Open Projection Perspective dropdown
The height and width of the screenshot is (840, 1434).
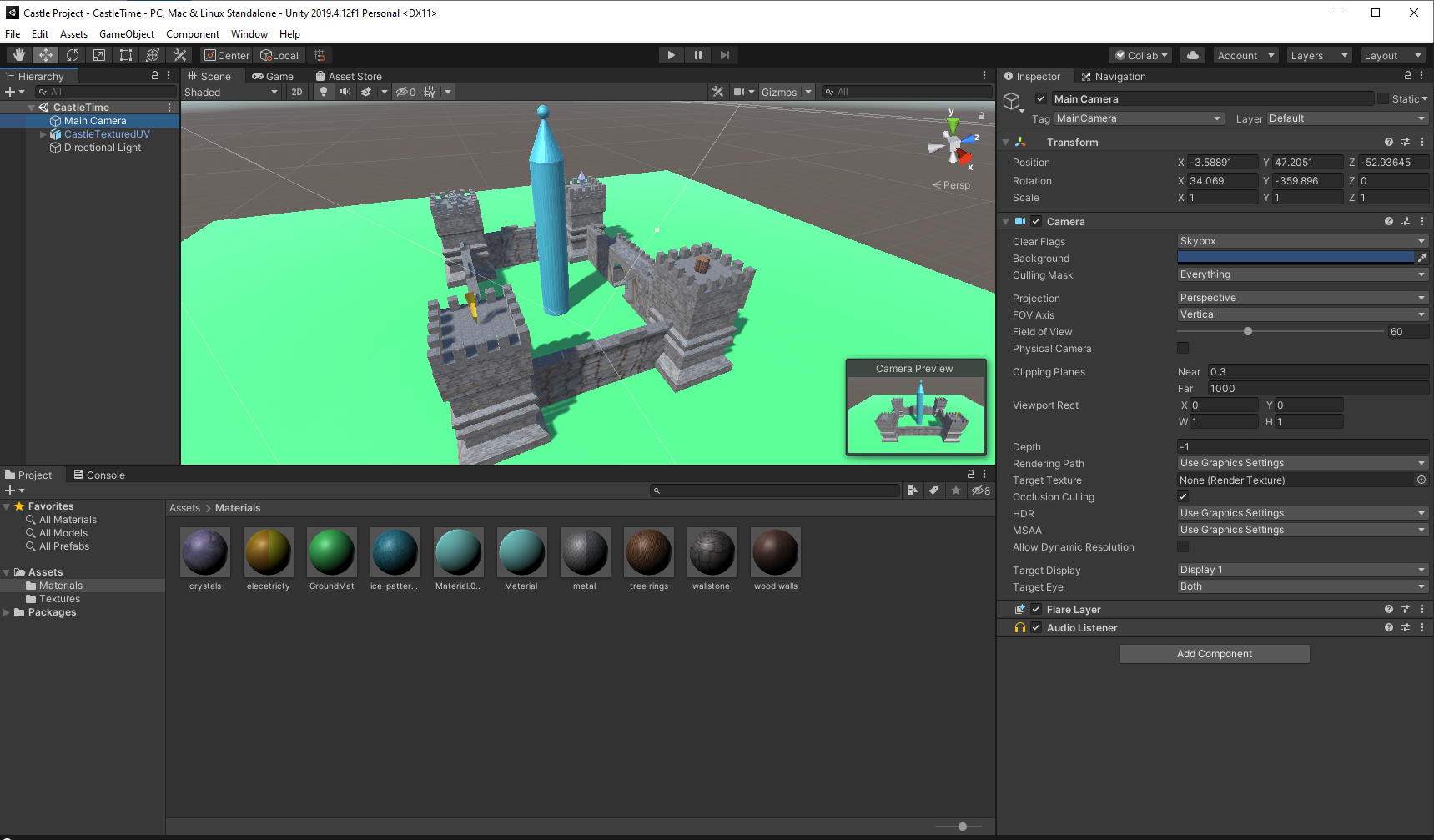1302,298
